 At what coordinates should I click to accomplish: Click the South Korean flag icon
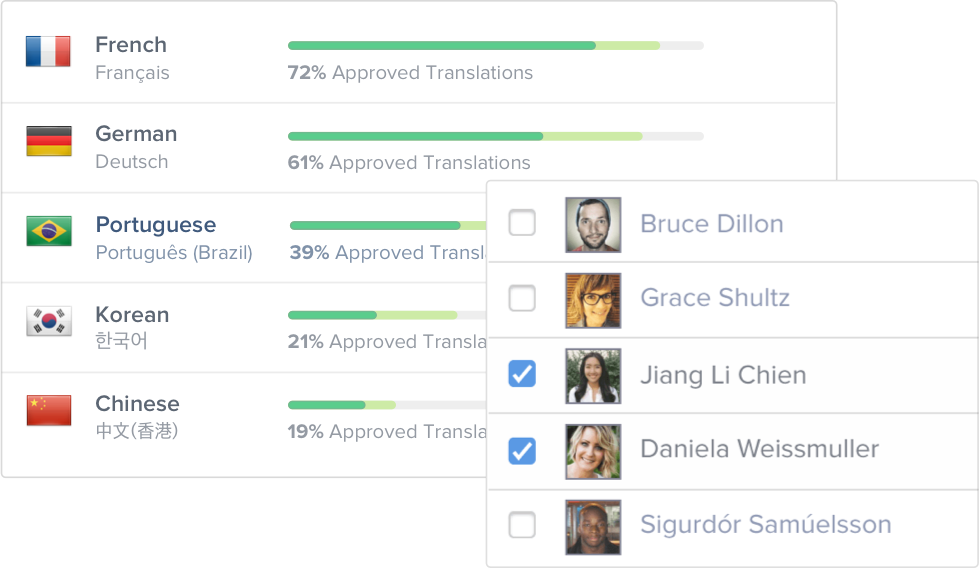tap(48, 321)
